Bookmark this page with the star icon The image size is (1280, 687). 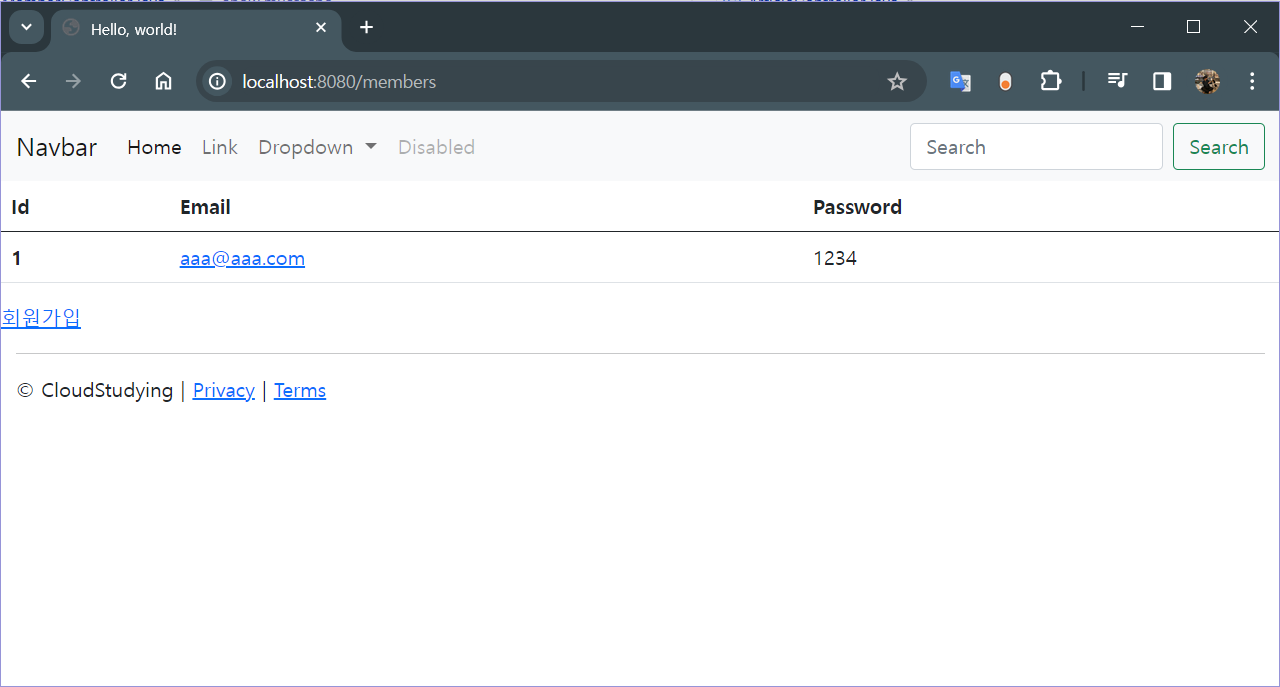click(x=897, y=82)
